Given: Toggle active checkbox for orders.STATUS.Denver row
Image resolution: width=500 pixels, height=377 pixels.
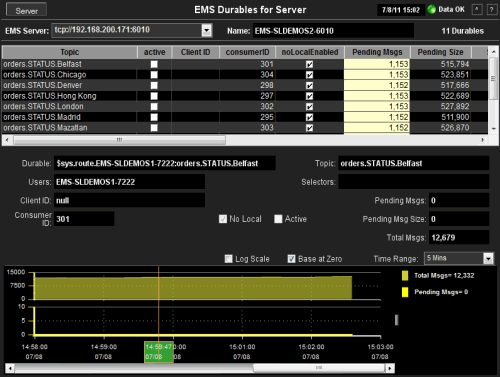Looking at the screenshot, I should point(154,86).
